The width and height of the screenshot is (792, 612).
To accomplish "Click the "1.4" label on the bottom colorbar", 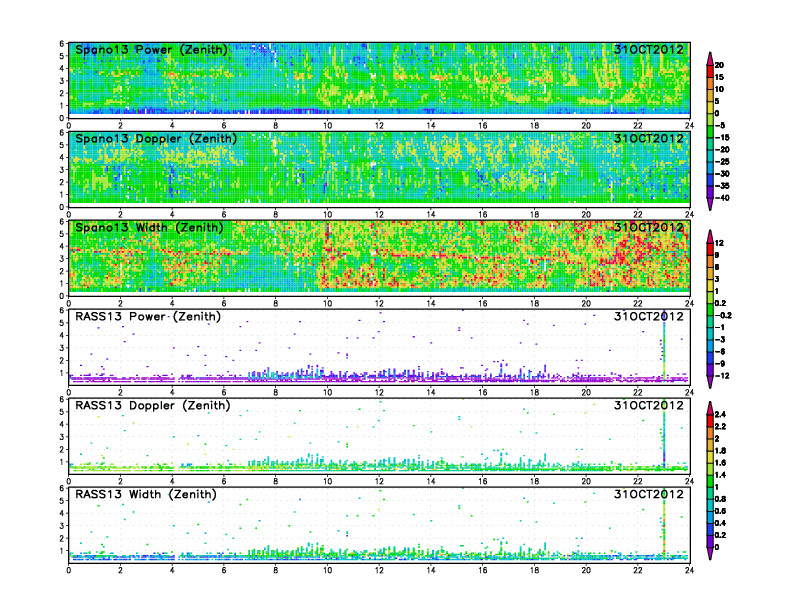I will click(x=720, y=475).
